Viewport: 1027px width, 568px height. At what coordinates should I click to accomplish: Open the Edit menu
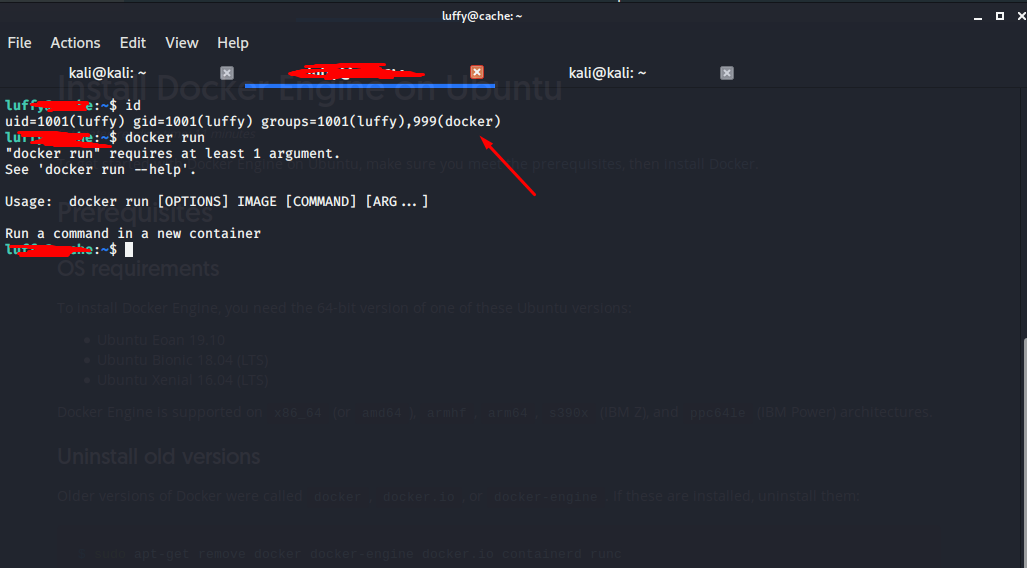point(132,43)
